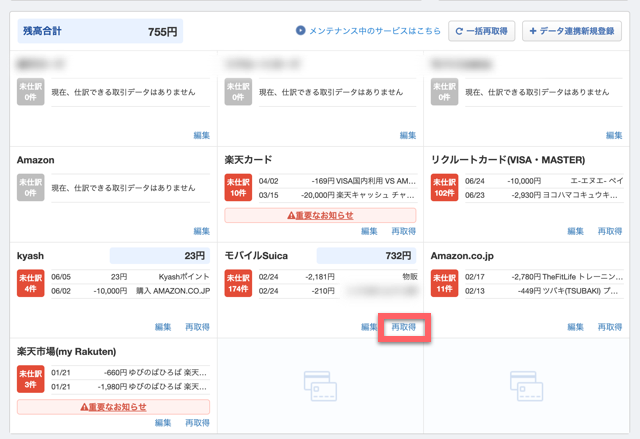
Task: Click the 未仕訳 11件 badge for Amazon.co.jp
Action: click(444, 283)
